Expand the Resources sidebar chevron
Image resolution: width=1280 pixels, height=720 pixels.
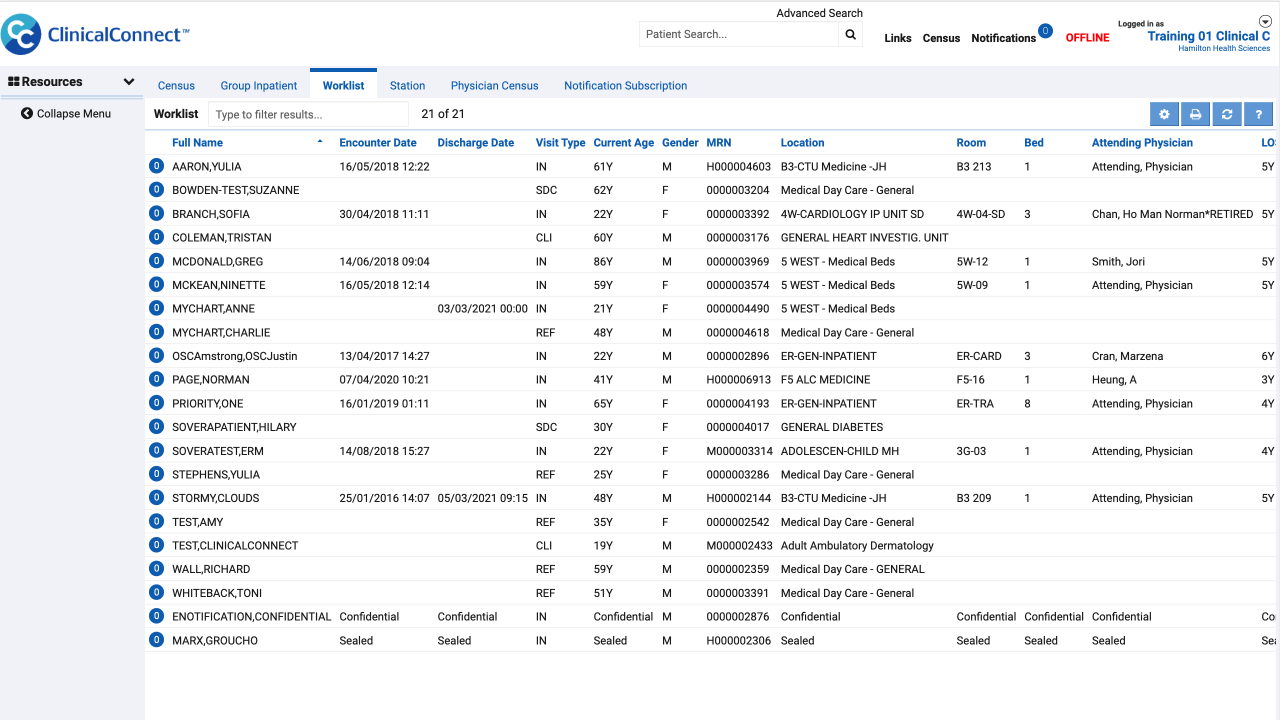[128, 82]
